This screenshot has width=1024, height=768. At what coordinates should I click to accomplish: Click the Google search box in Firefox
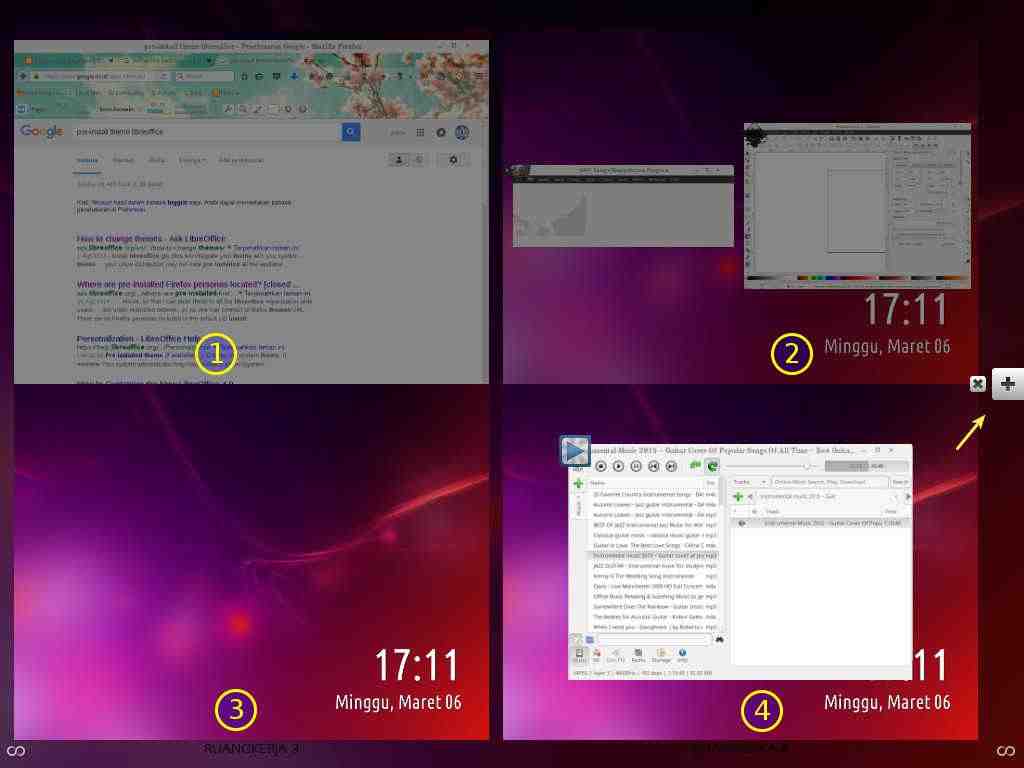coord(206,132)
